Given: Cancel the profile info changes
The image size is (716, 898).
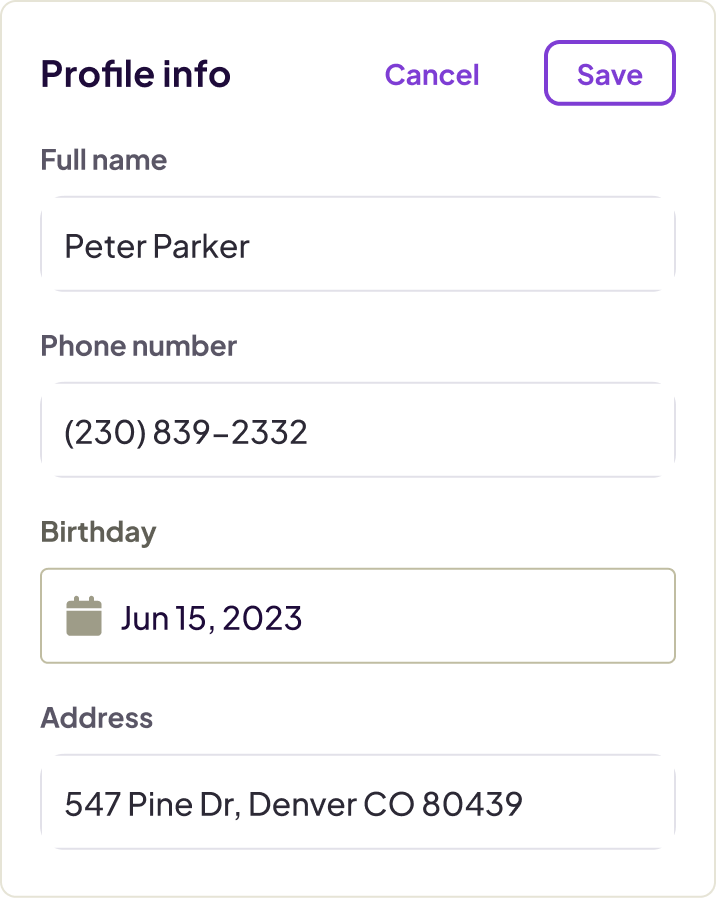Looking at the screenshot, I should click(432, 74).
